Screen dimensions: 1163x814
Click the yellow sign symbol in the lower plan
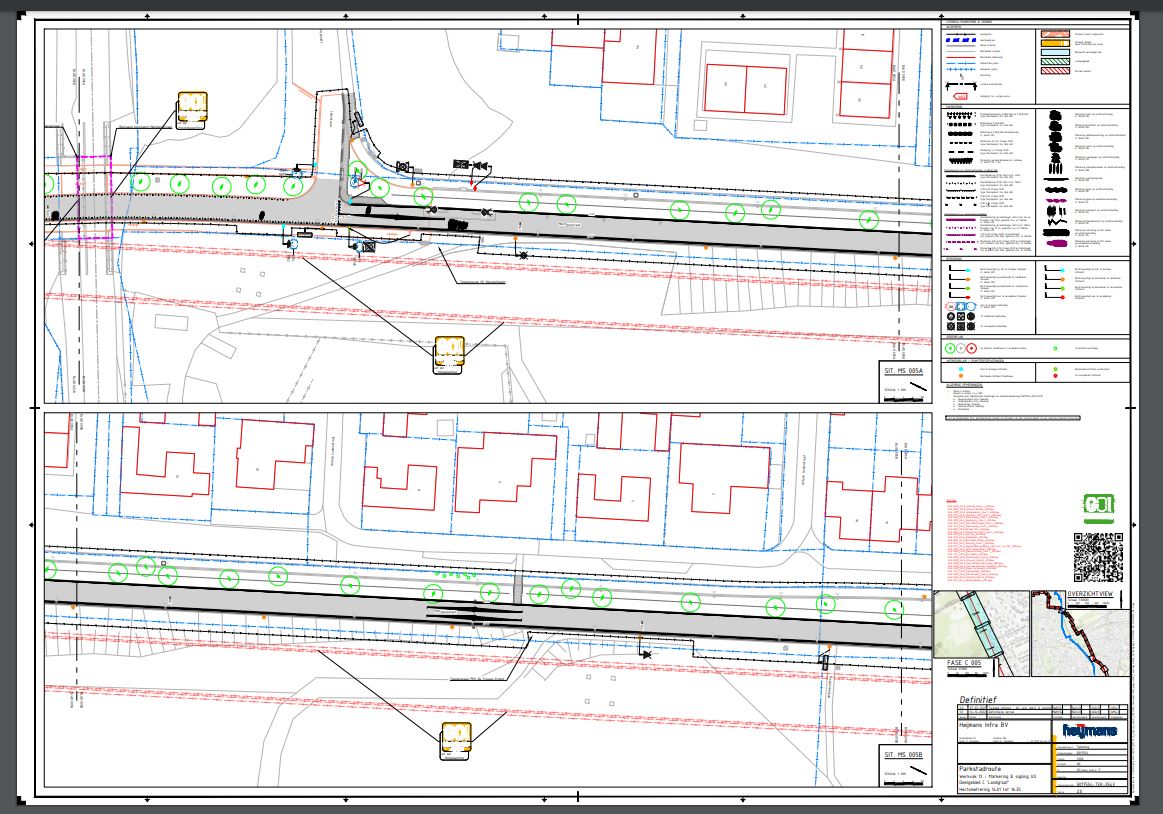click(x=456, y=739)
